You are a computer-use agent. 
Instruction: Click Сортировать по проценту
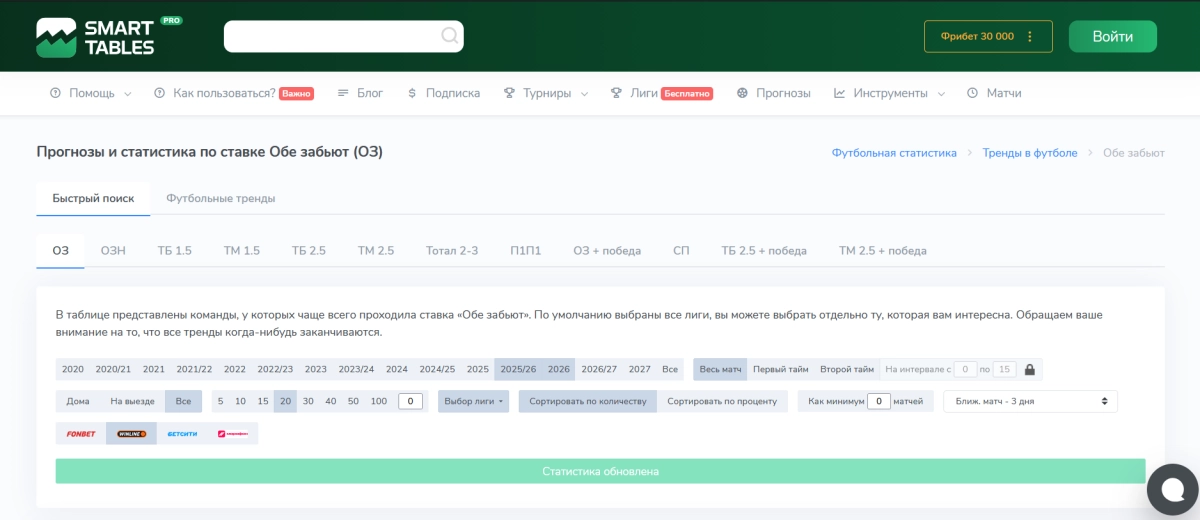coord(723,401)
